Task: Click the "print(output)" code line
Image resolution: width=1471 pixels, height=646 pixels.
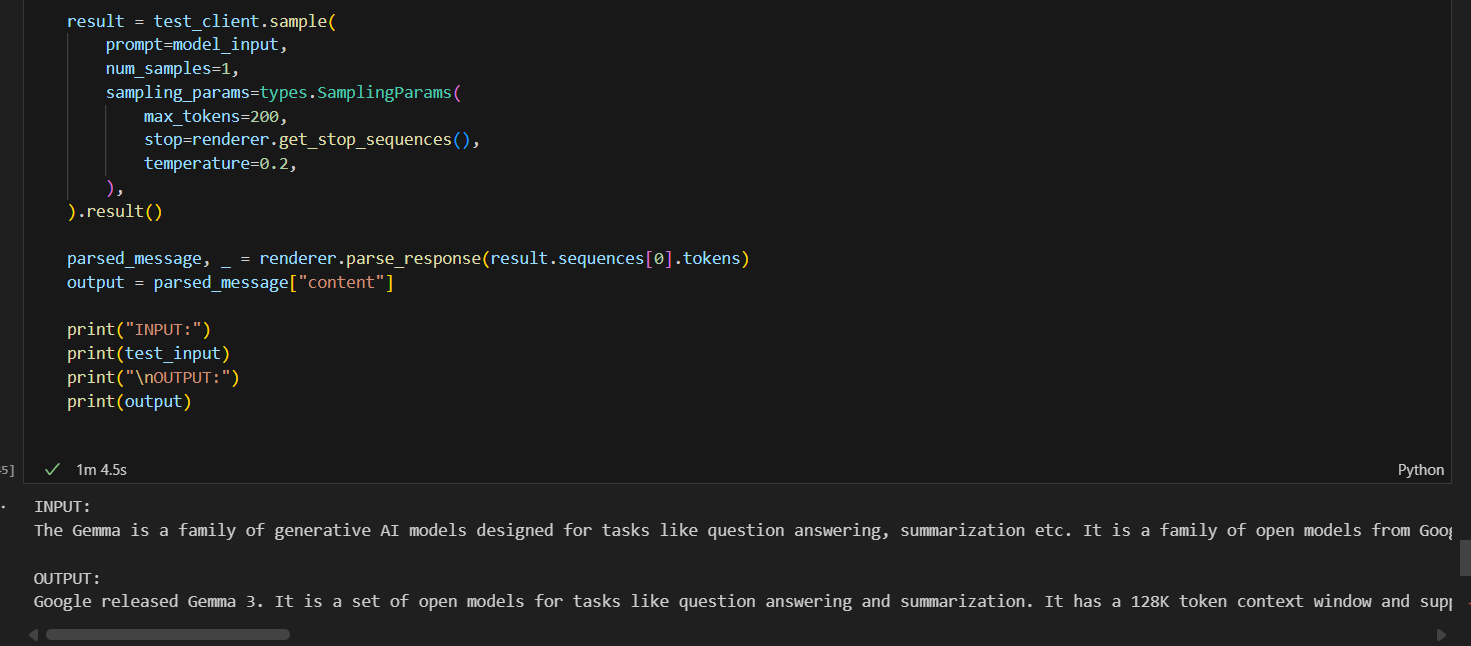Action: pos(129,402)
